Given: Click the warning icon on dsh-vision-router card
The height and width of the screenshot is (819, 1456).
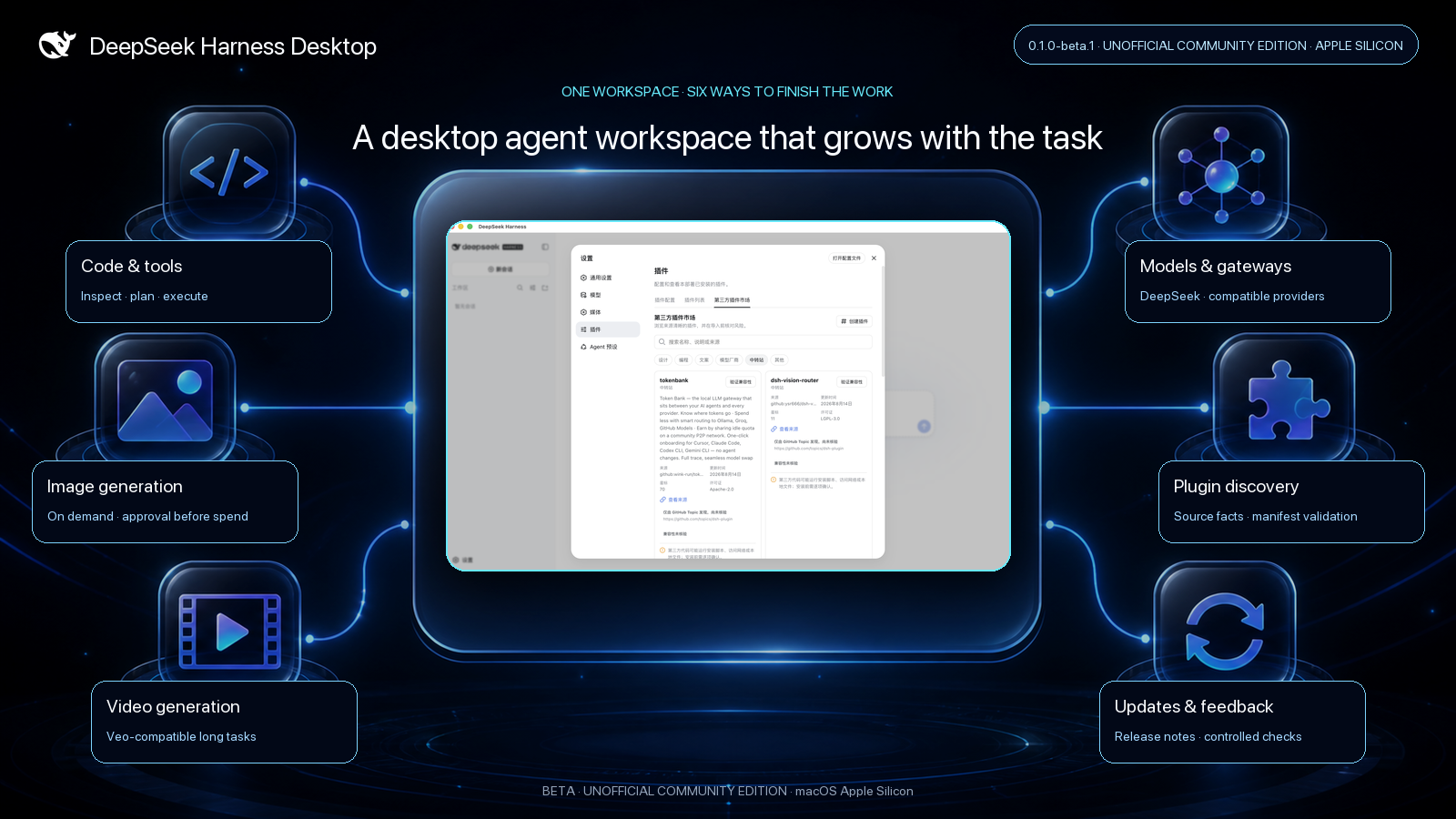Looking at the screenshot, I should pos(773,480).
